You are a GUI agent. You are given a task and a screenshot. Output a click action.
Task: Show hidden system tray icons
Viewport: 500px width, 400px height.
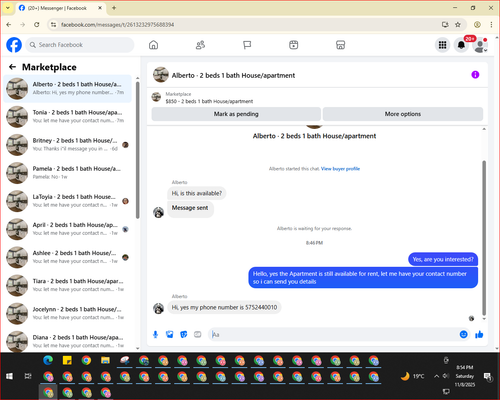tap(436, 376)
